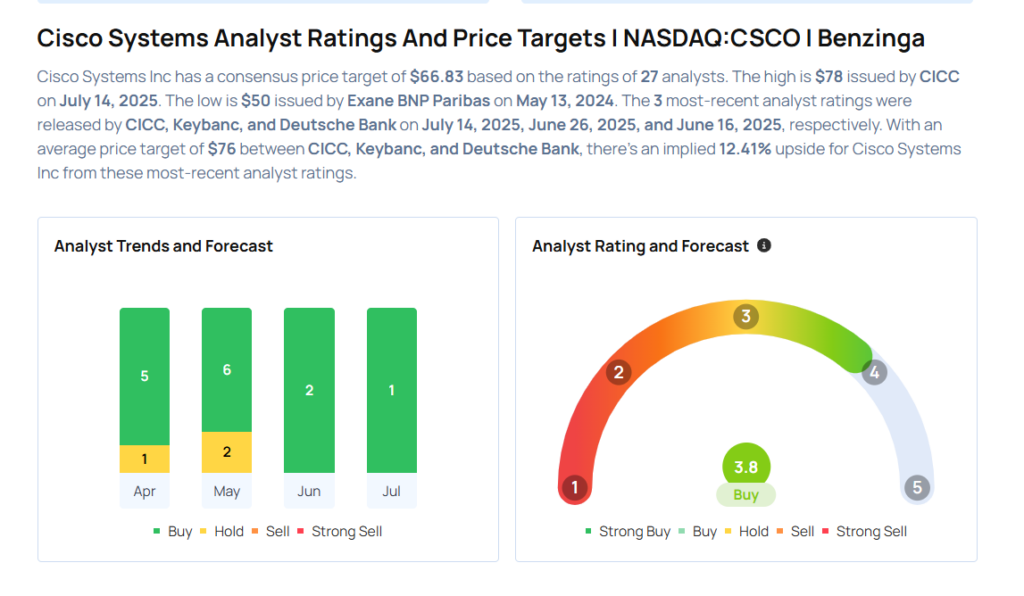Toggle Buy series in the Trends legend

[x=172, y=531]
